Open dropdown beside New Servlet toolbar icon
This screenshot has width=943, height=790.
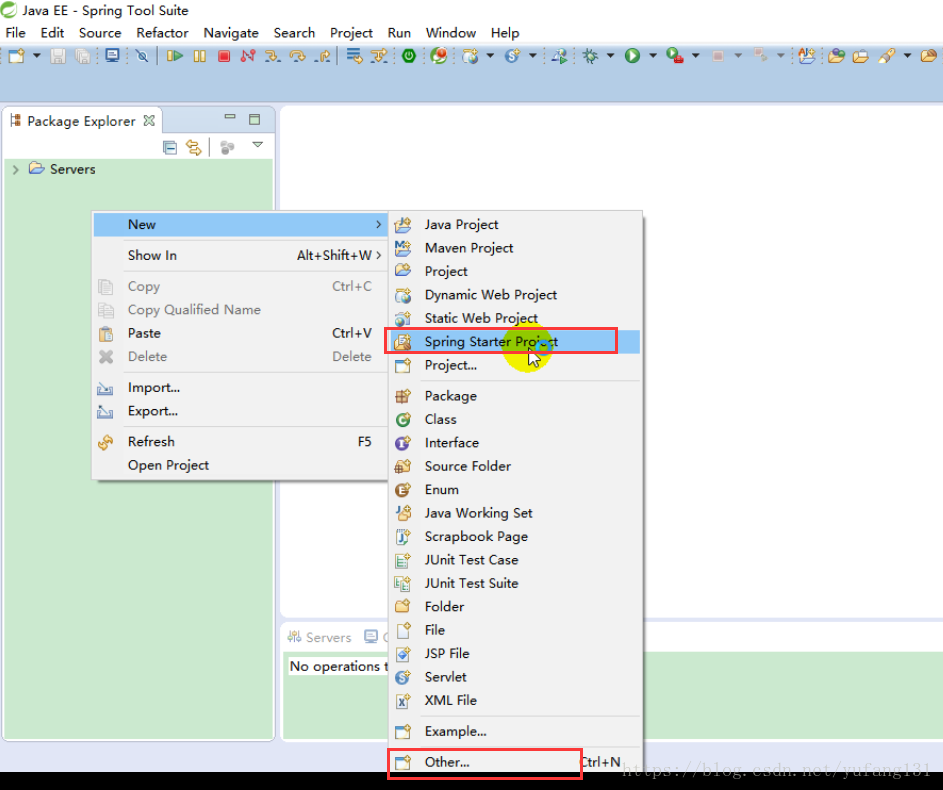(x=532, y=56)
